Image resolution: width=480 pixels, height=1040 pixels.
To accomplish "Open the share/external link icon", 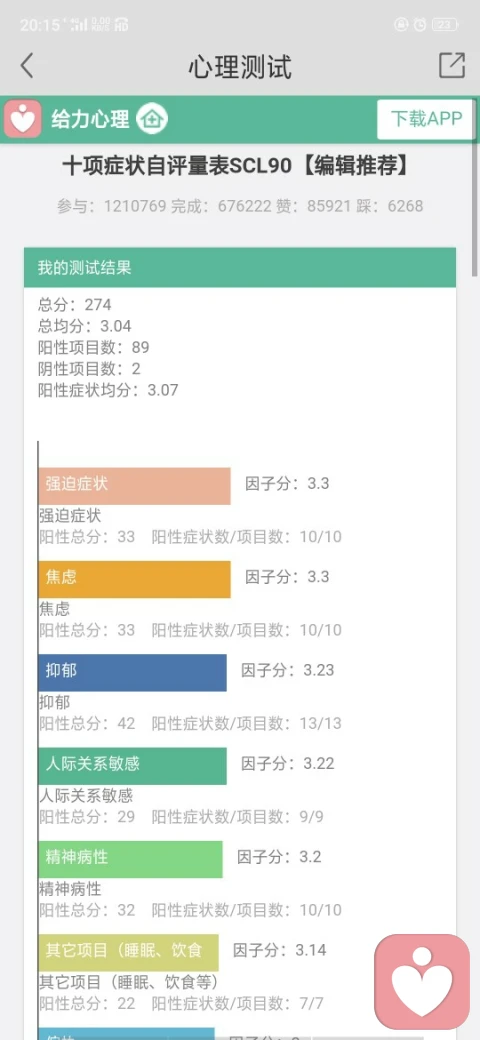I will pyautogui.click(x=452, y=66).
